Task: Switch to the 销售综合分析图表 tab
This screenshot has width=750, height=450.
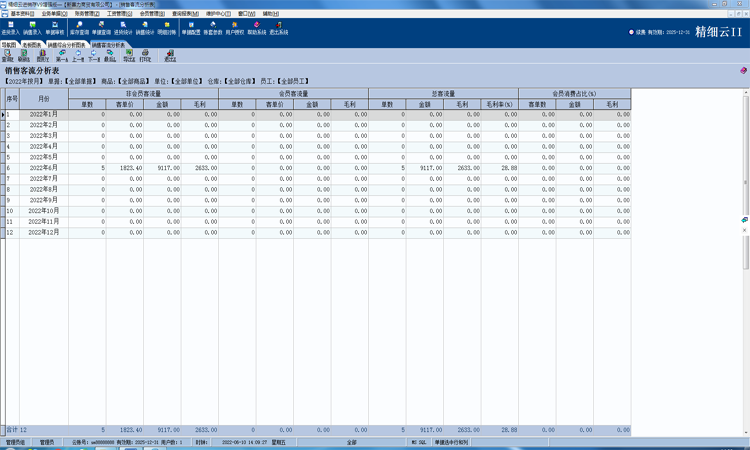Action: 66,45
